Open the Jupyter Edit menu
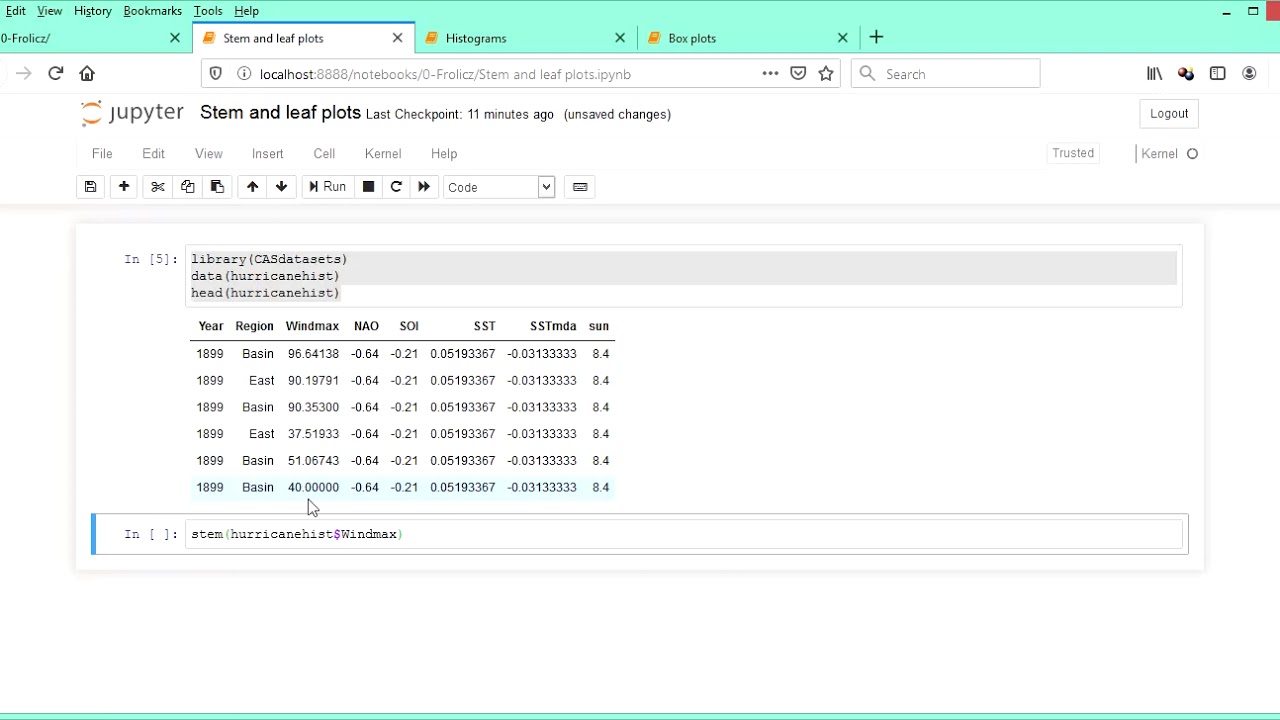 (153, 154)
